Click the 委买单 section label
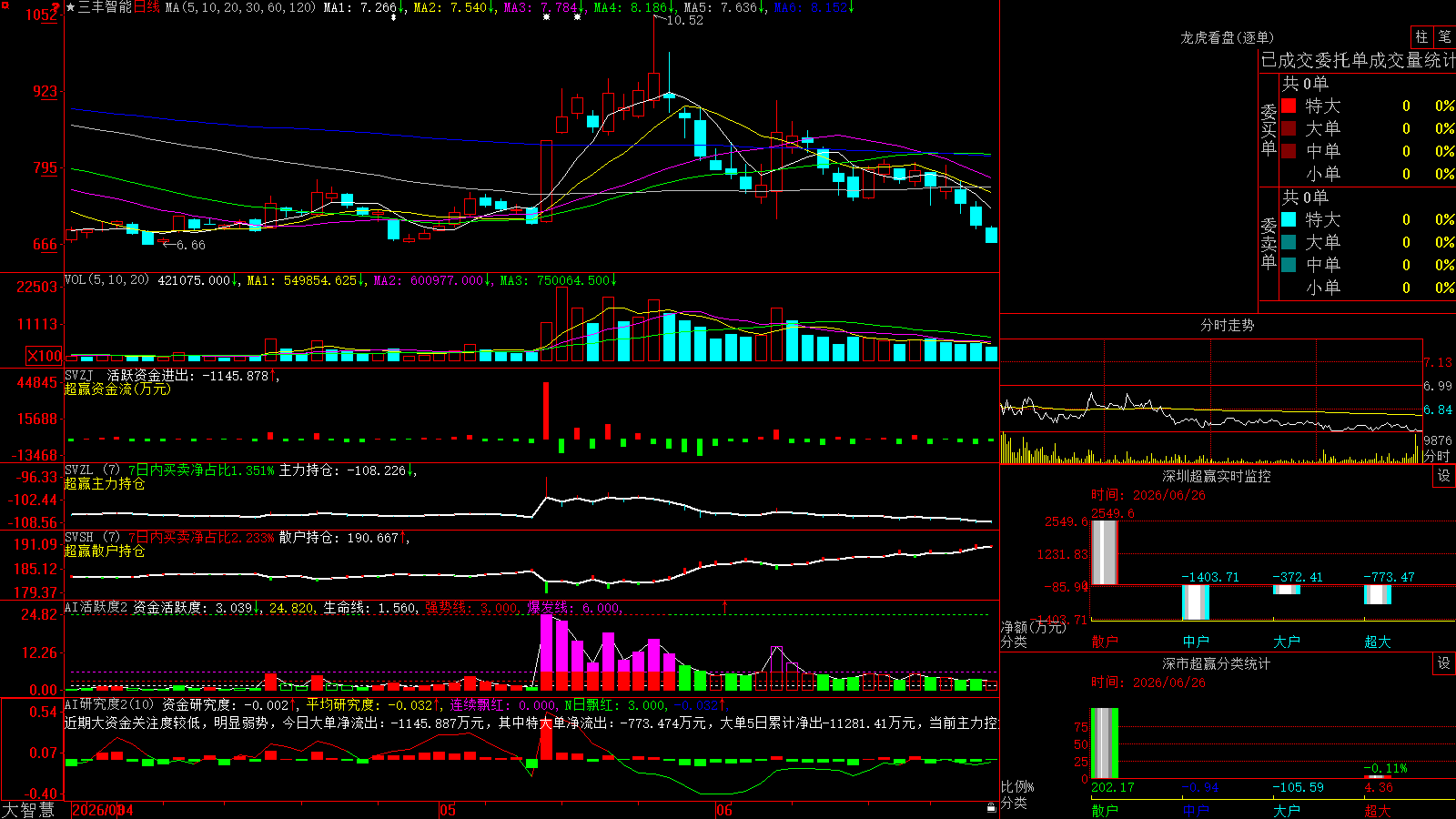 pos(1269,129)
